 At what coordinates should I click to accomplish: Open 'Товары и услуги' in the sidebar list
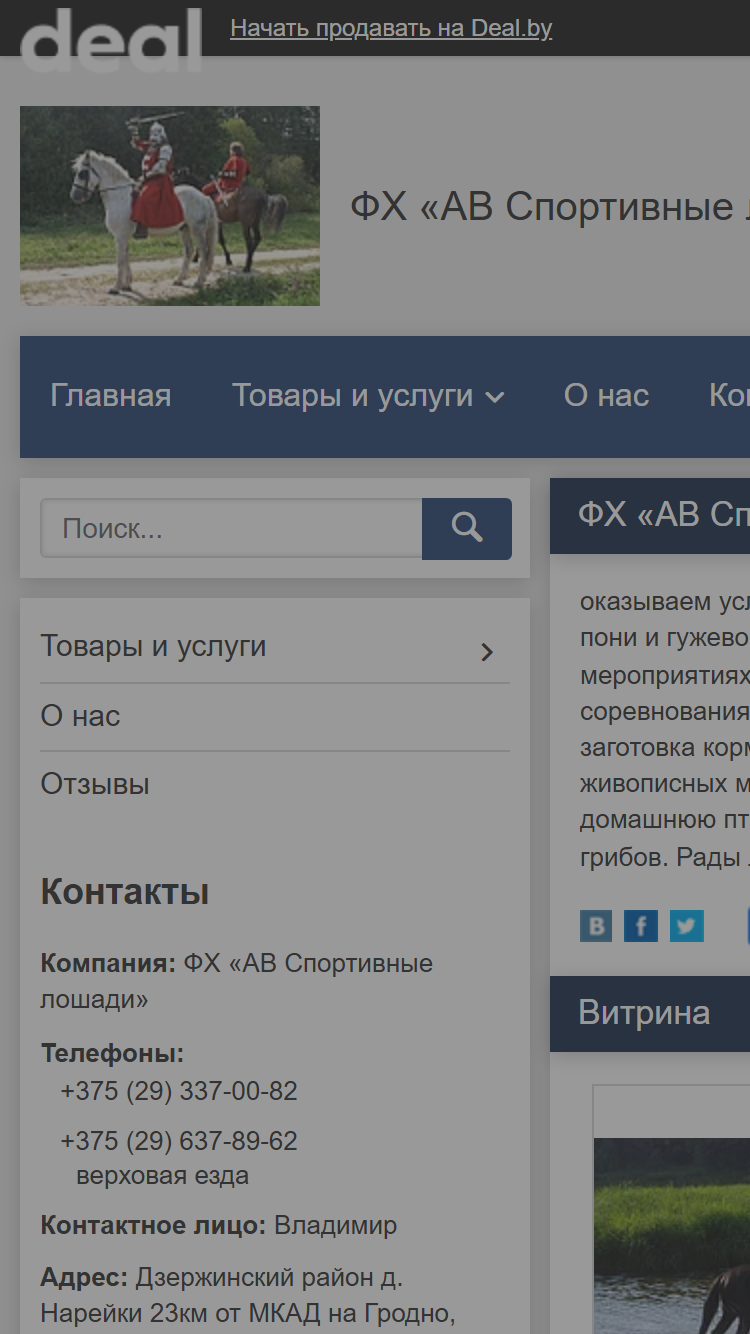[x=153, y=646]
